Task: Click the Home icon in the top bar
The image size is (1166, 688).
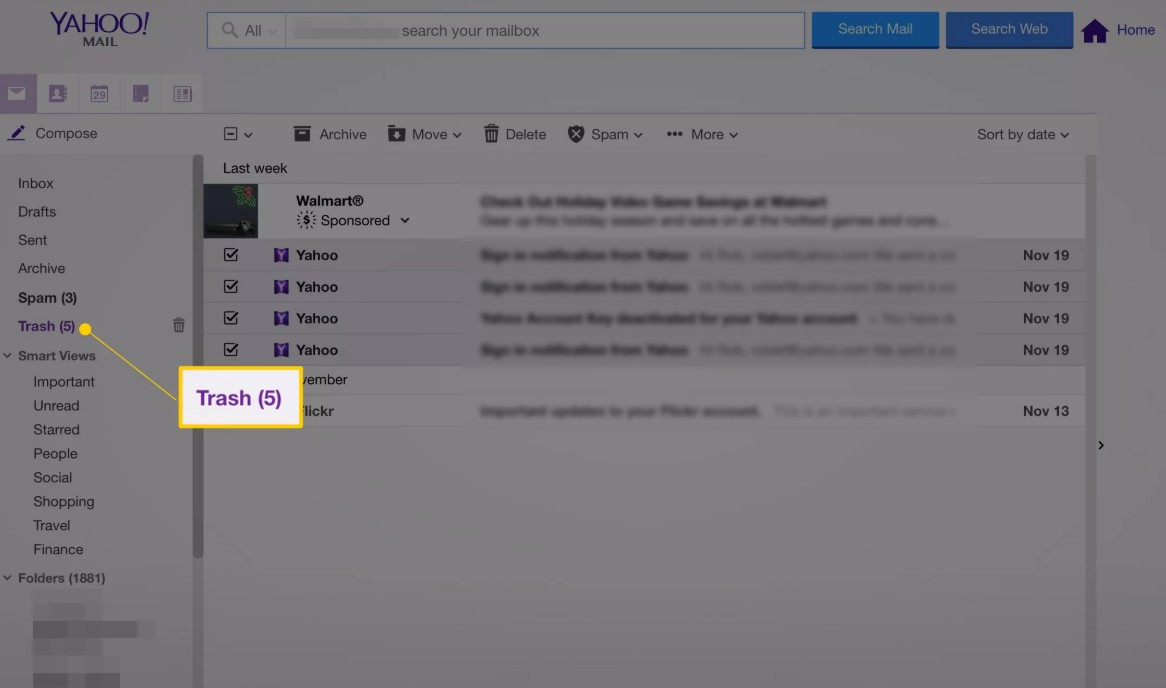Action: pos(1095,29)
